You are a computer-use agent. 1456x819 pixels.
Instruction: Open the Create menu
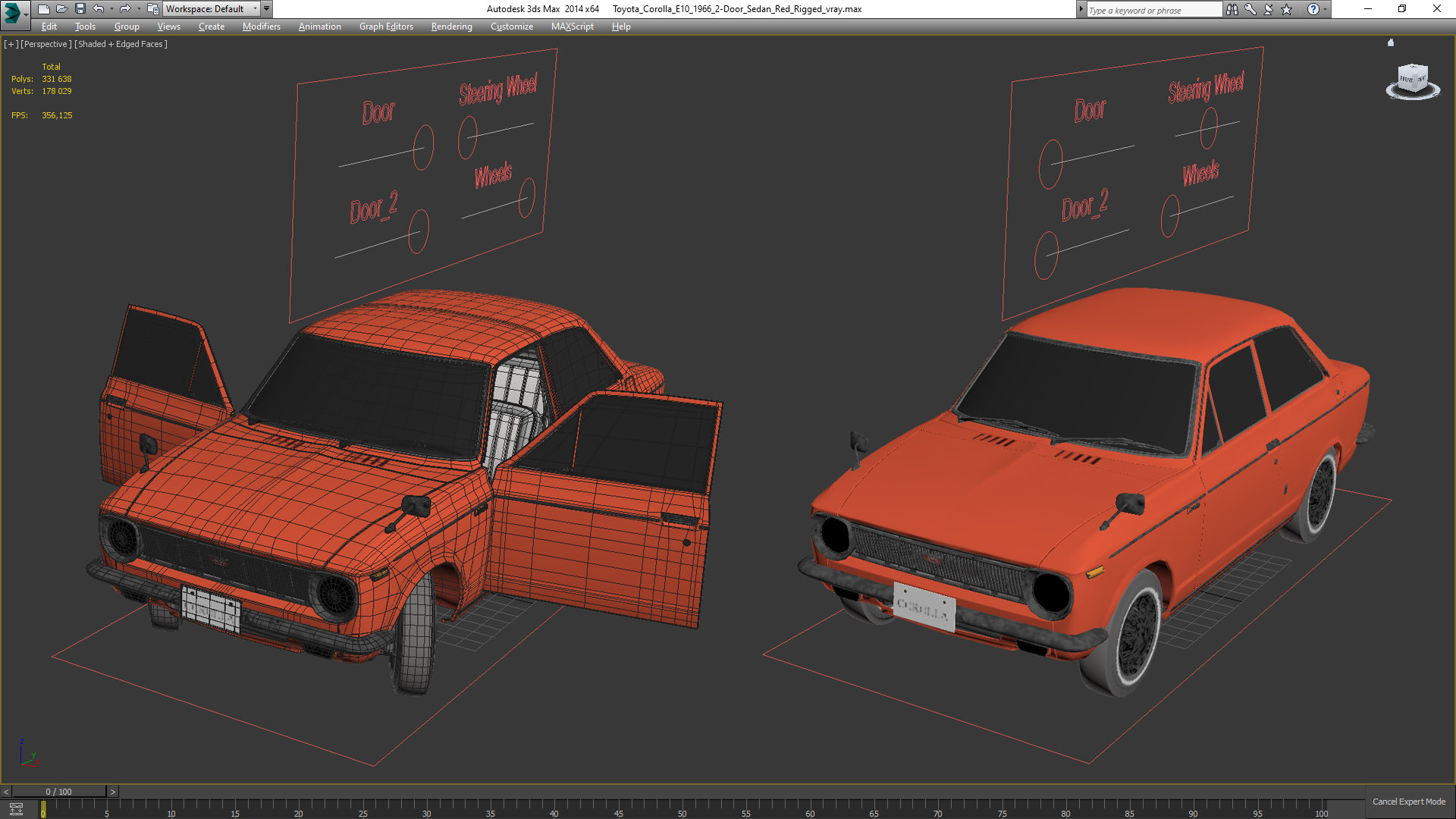(x=212, y=27)
